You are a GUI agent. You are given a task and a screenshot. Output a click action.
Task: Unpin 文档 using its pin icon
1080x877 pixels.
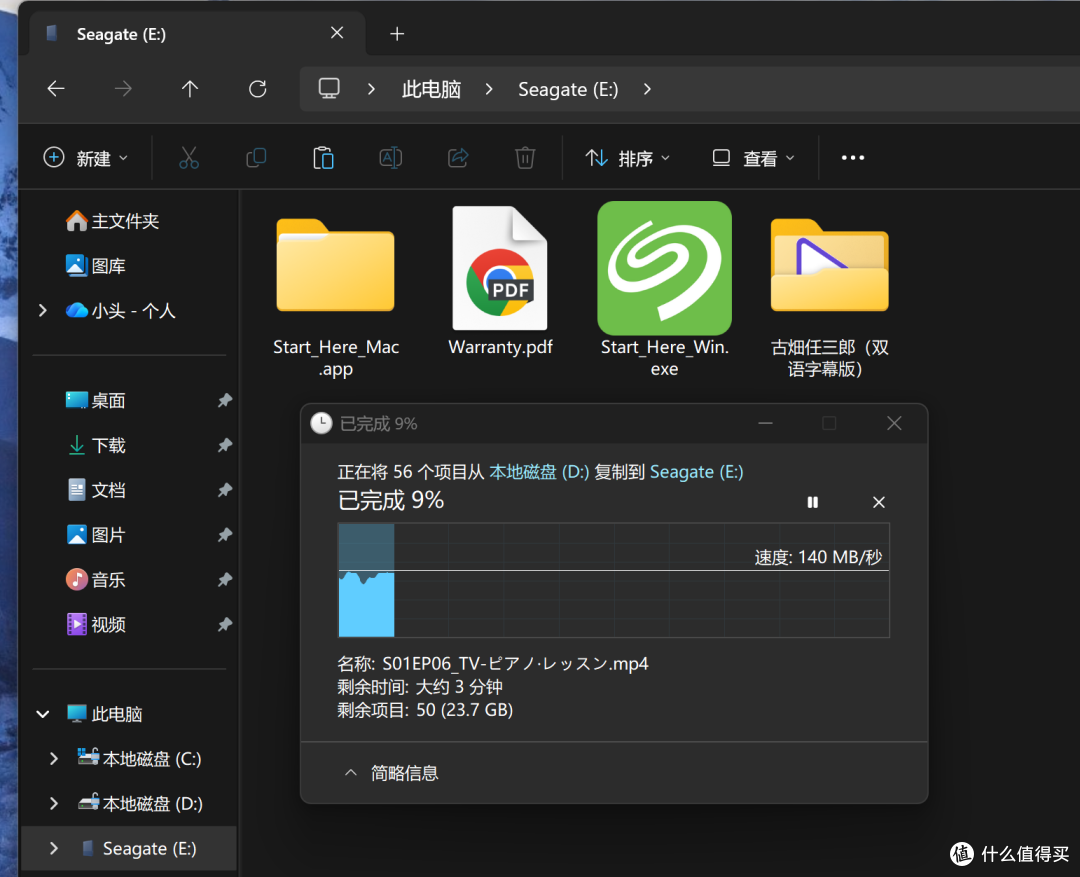click(225, 490)
